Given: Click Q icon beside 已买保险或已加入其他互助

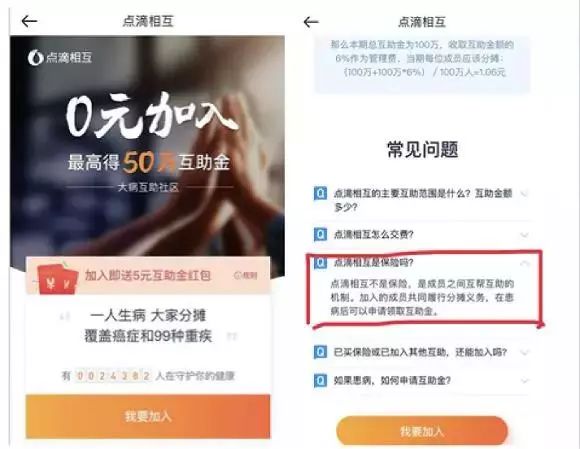Looking at the screenshot, I should [320, 352].
